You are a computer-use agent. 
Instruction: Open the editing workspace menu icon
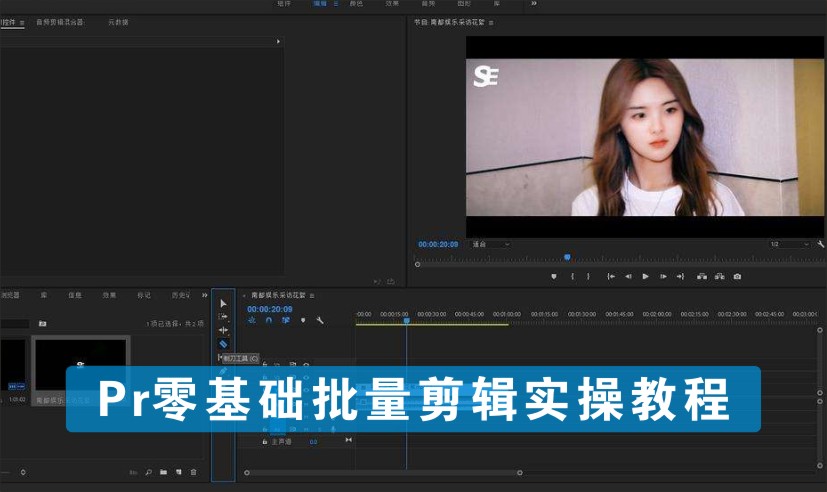point(335,4)
